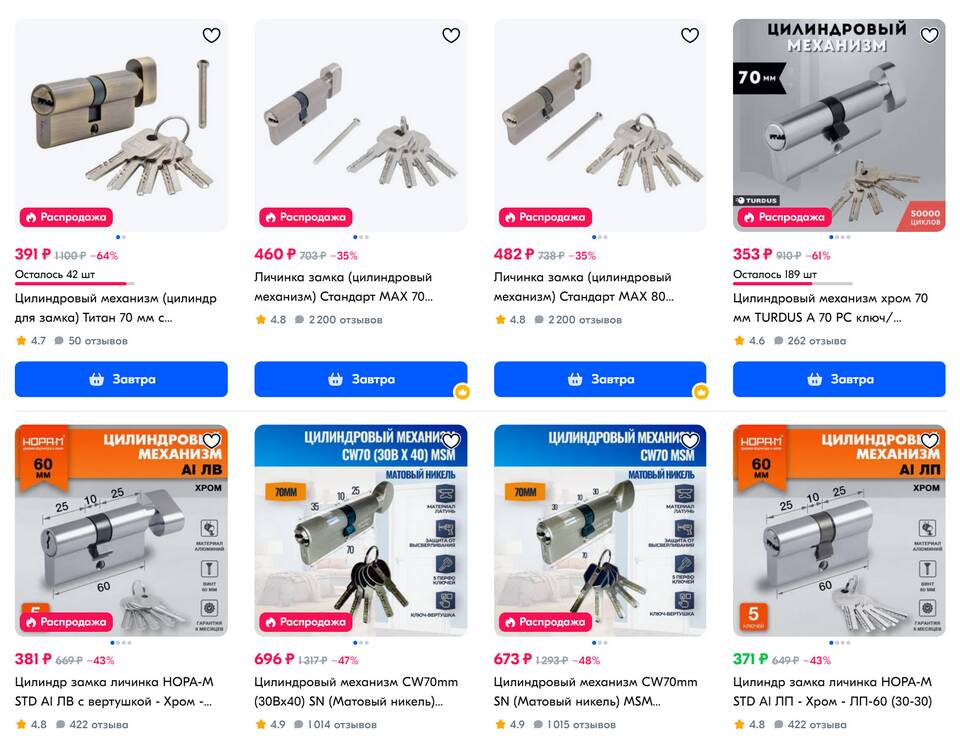Open Личинка замка Стандарт MAX 70 title link
This screenshot has height=752, width=960.
(x=343, y=287)
